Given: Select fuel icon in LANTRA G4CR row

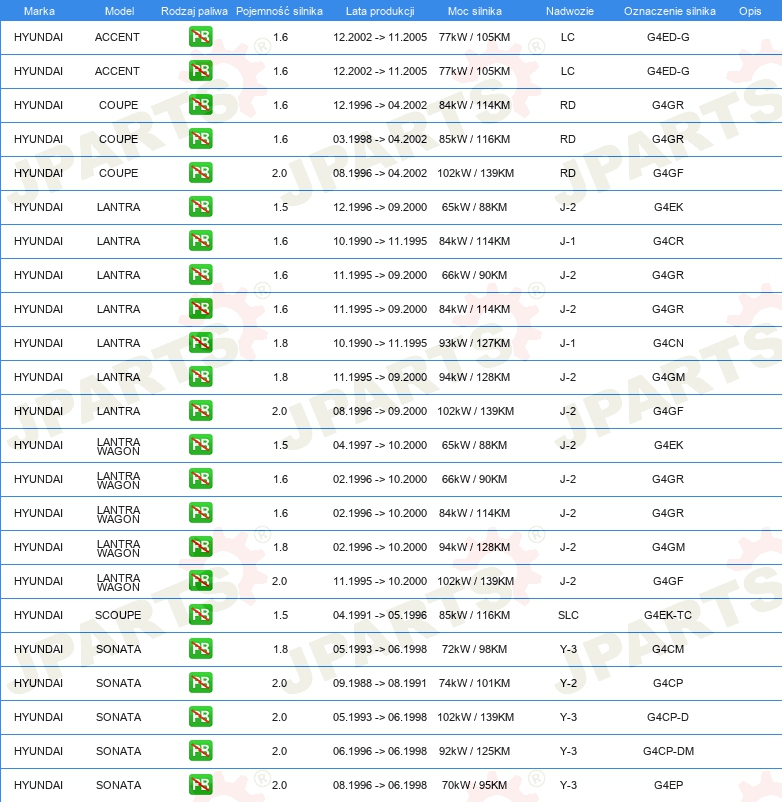Looking at the screenshot, I should click(200, 241).
